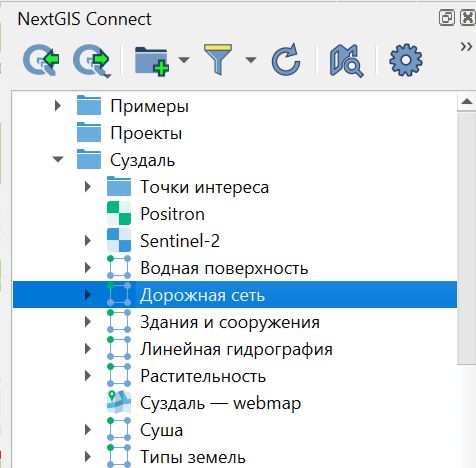
Task: Expand the Суша layer
Action: pos(88,430)
